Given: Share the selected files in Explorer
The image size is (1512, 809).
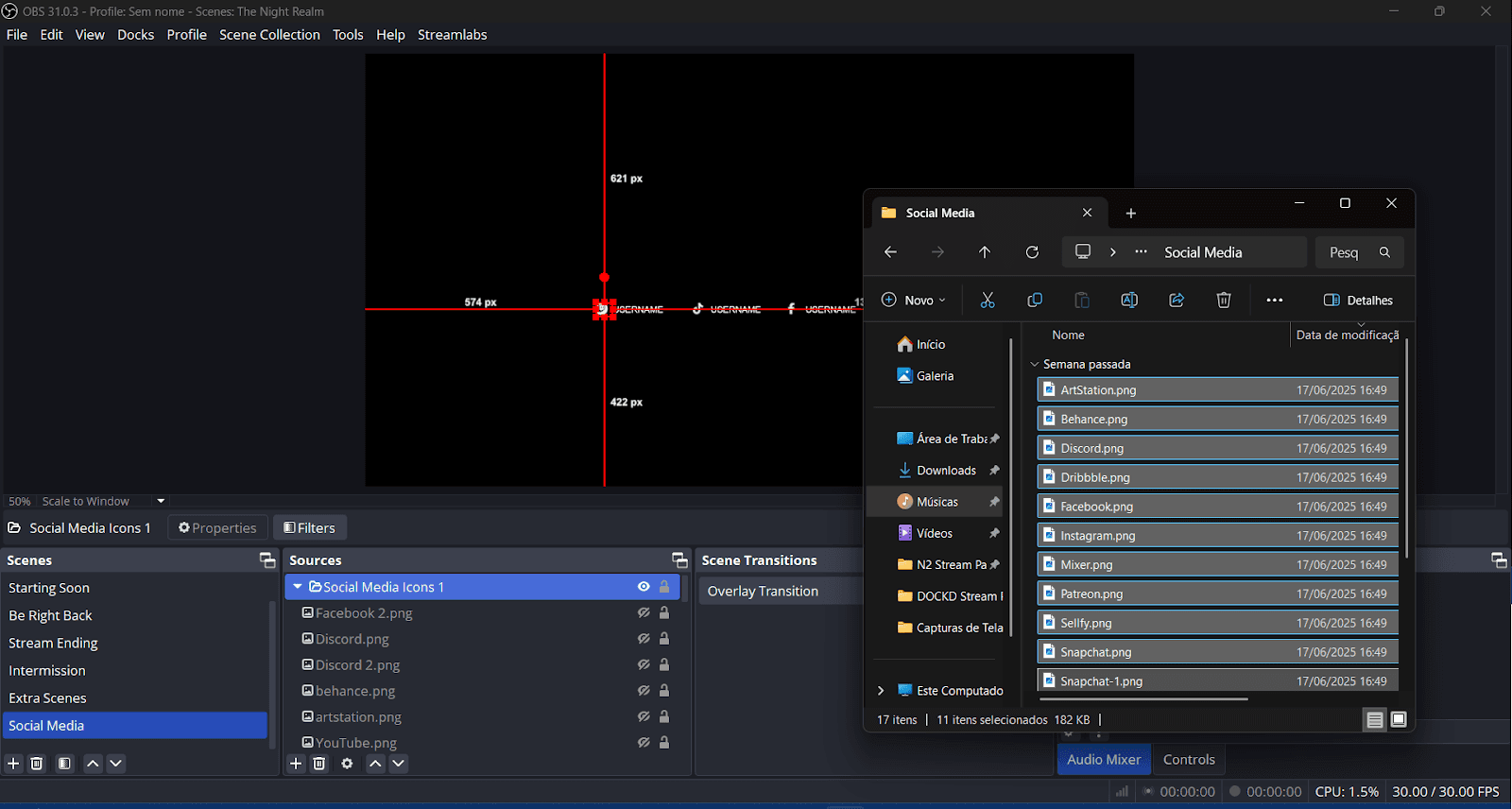Looking at the screenshot, I should click(x=1177, y=301).
